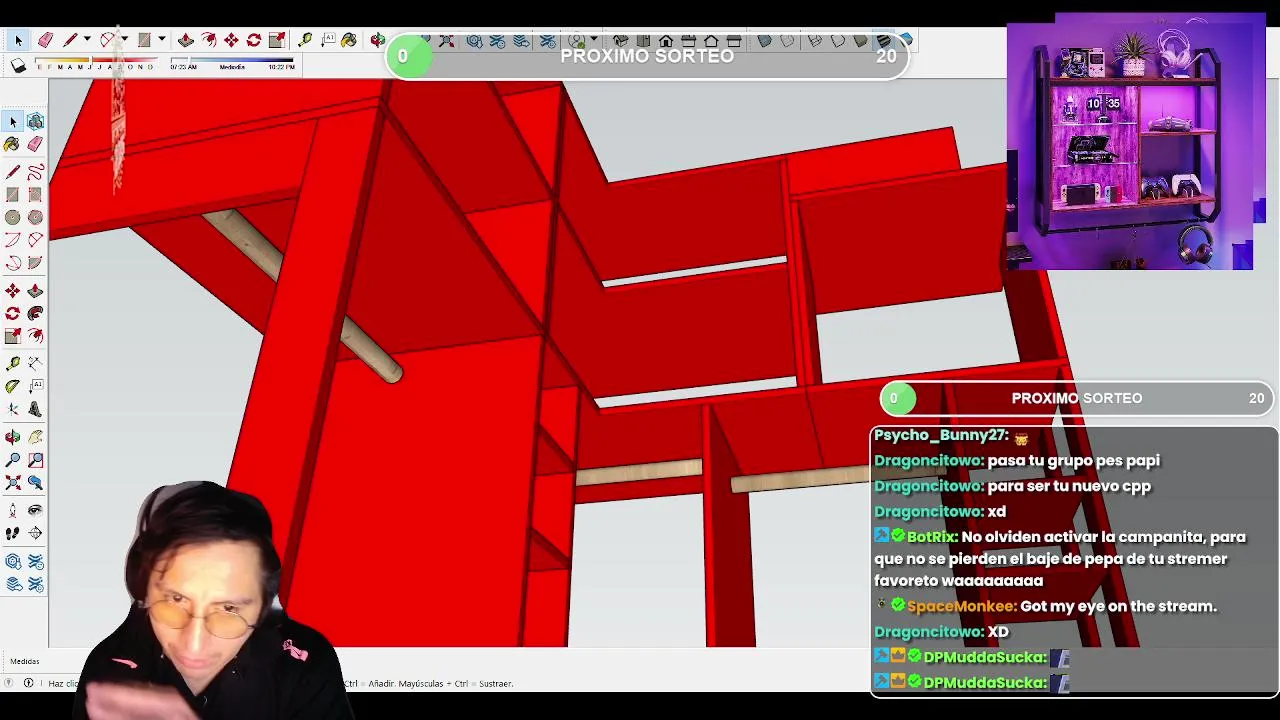Pick the Rotated Rectangle tool
This screenshot has width=1280, height=720.
(35, 195)
